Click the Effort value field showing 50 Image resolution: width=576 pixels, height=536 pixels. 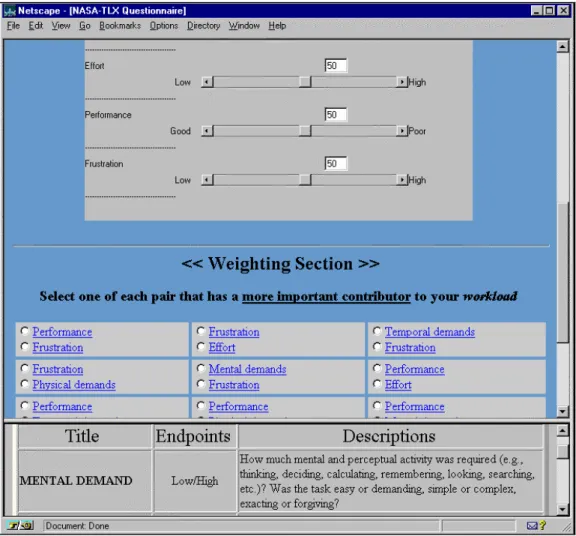(336, 65)
